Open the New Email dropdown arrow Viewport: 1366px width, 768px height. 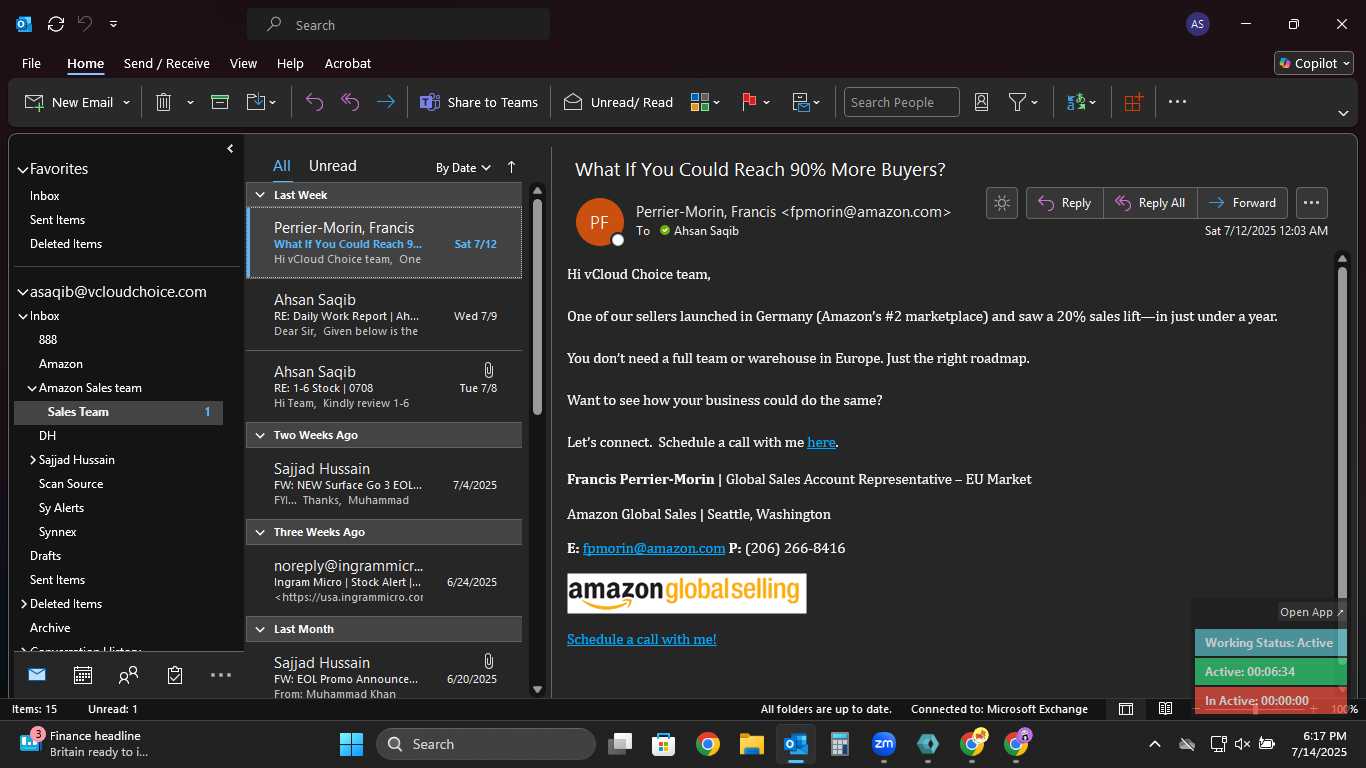click(x=126, y=103)
